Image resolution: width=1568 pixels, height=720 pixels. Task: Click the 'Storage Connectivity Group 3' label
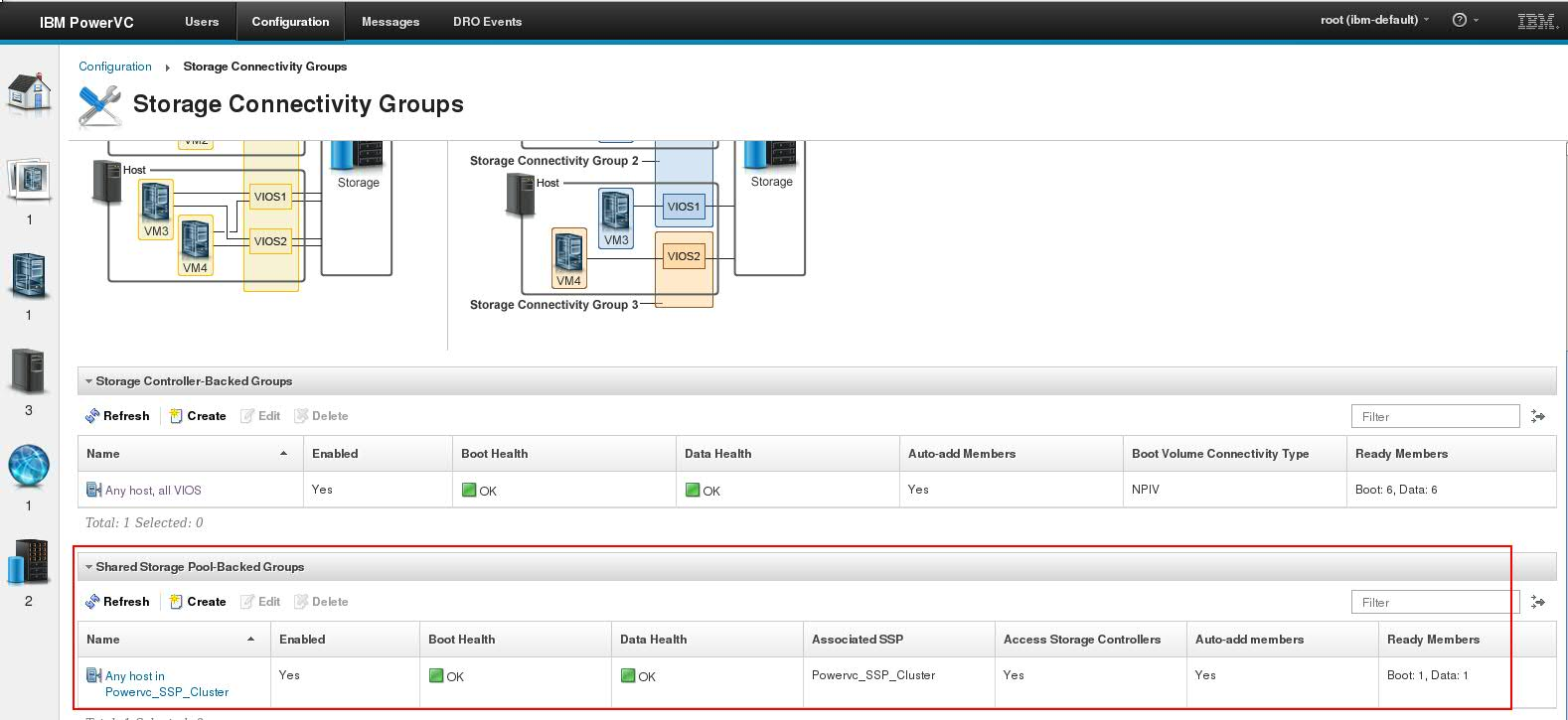point(554,305)
